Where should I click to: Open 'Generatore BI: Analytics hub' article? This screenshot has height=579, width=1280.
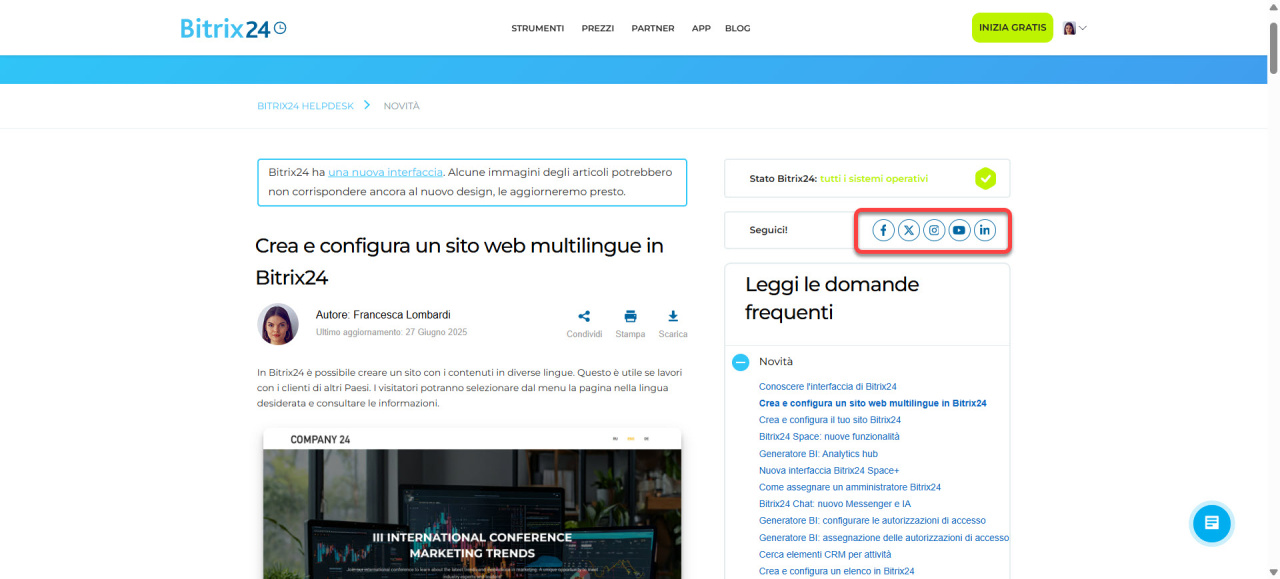[818, 454]
